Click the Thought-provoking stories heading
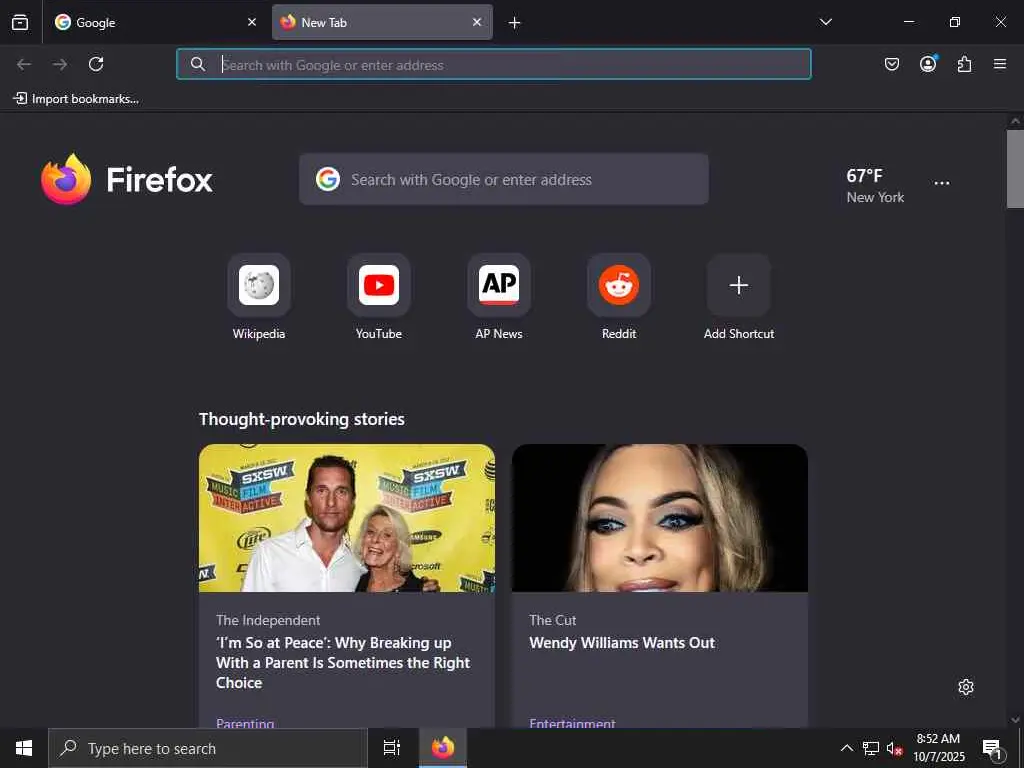The width and height of the screenshot is (1024, 768). coord(302,419)
